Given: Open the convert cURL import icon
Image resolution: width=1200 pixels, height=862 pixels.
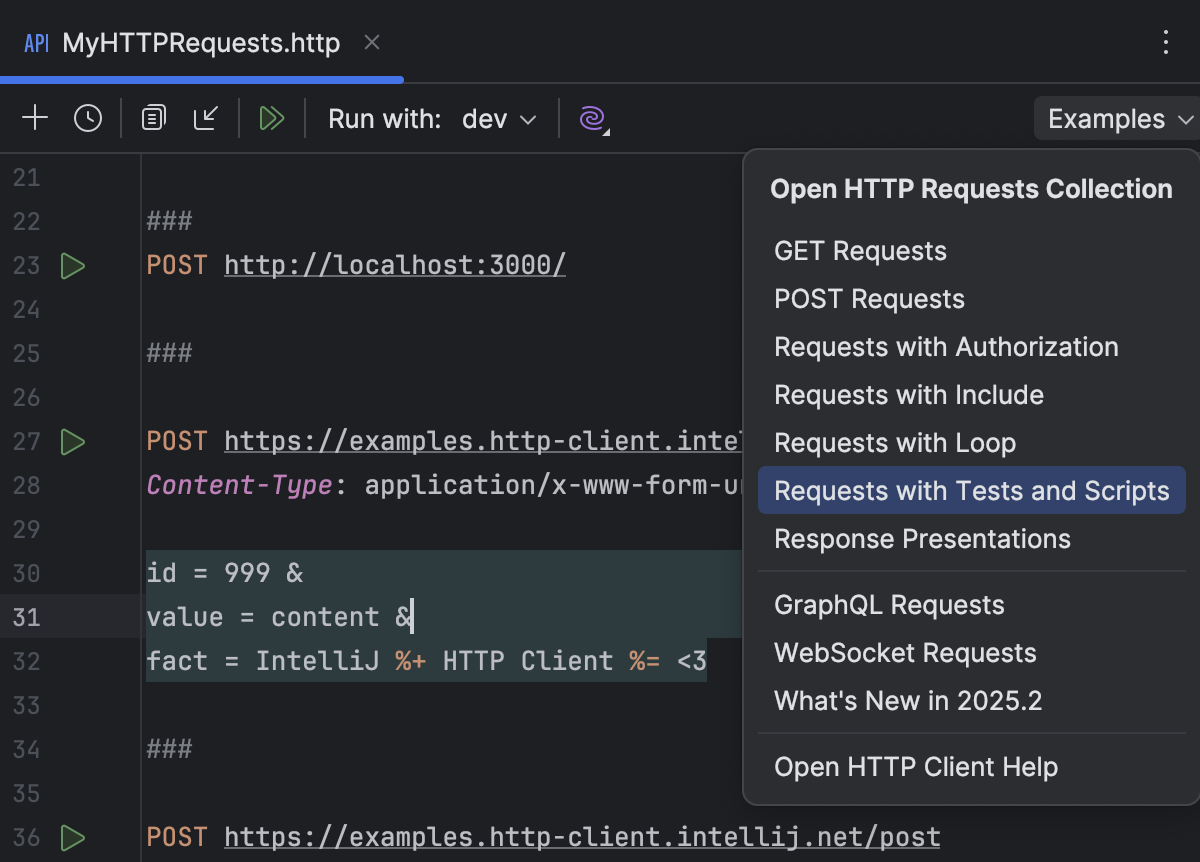Looking at the screenshot, I should [x=207, y=117].
